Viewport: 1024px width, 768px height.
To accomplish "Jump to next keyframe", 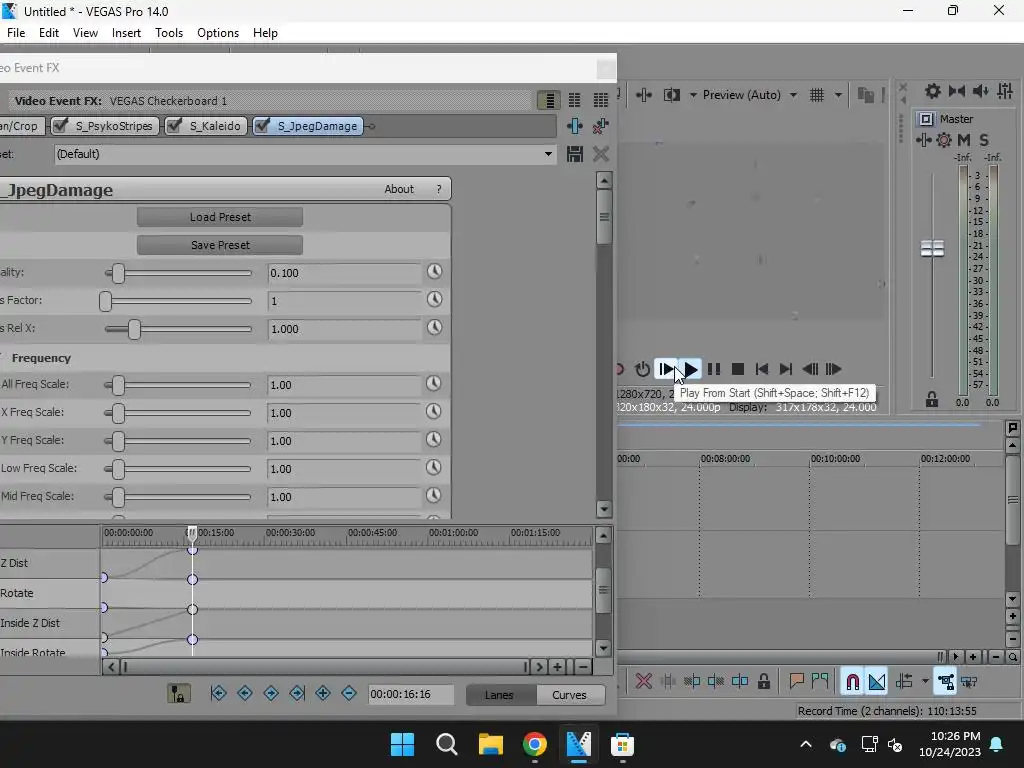I will [271, 694].
